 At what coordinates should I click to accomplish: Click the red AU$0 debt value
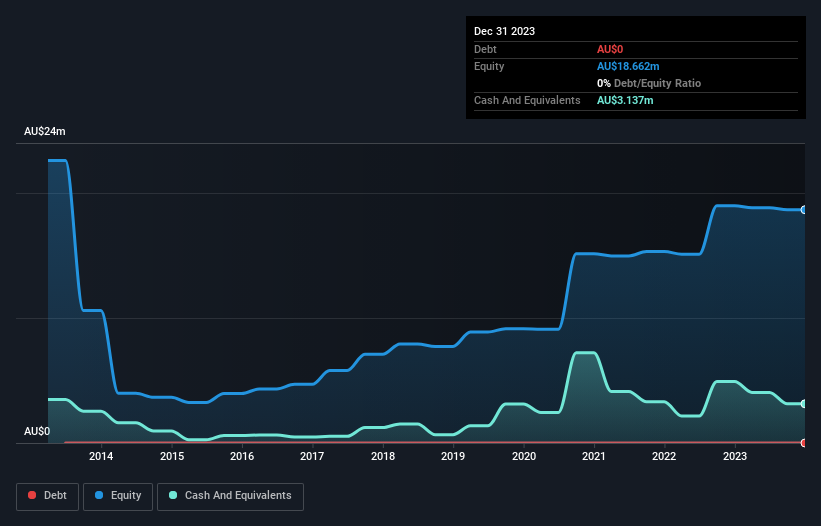[610, 49]
